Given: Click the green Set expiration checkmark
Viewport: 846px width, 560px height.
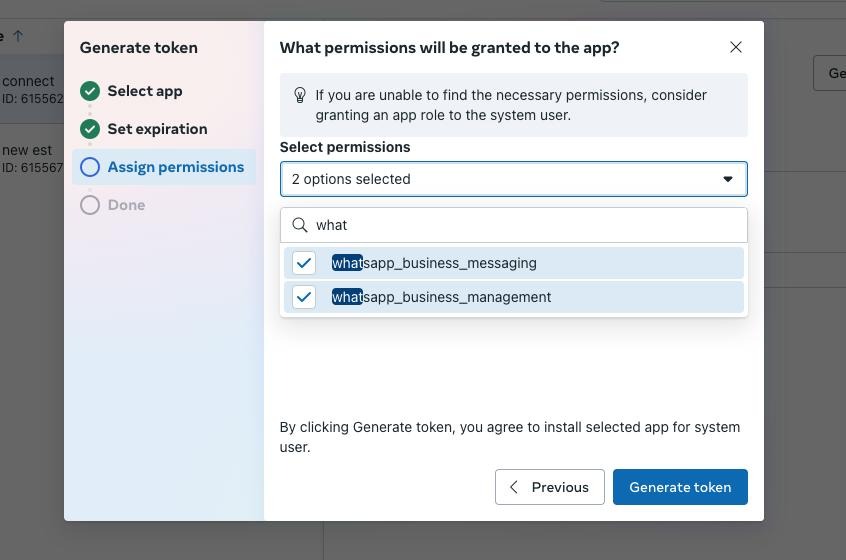Looking at the screenshot, I should [x=90, y=129].
